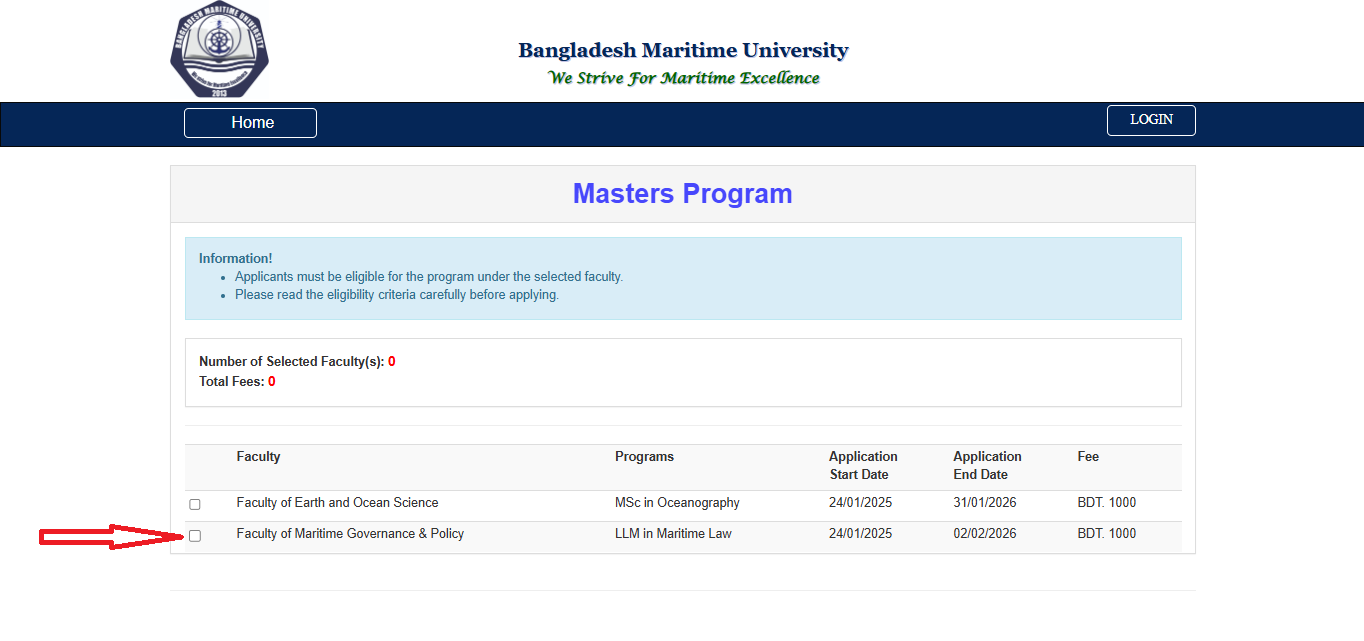The image size is (1364, 641).
Task: Click the MSc in Oceanography program cell
Action: 677,503
